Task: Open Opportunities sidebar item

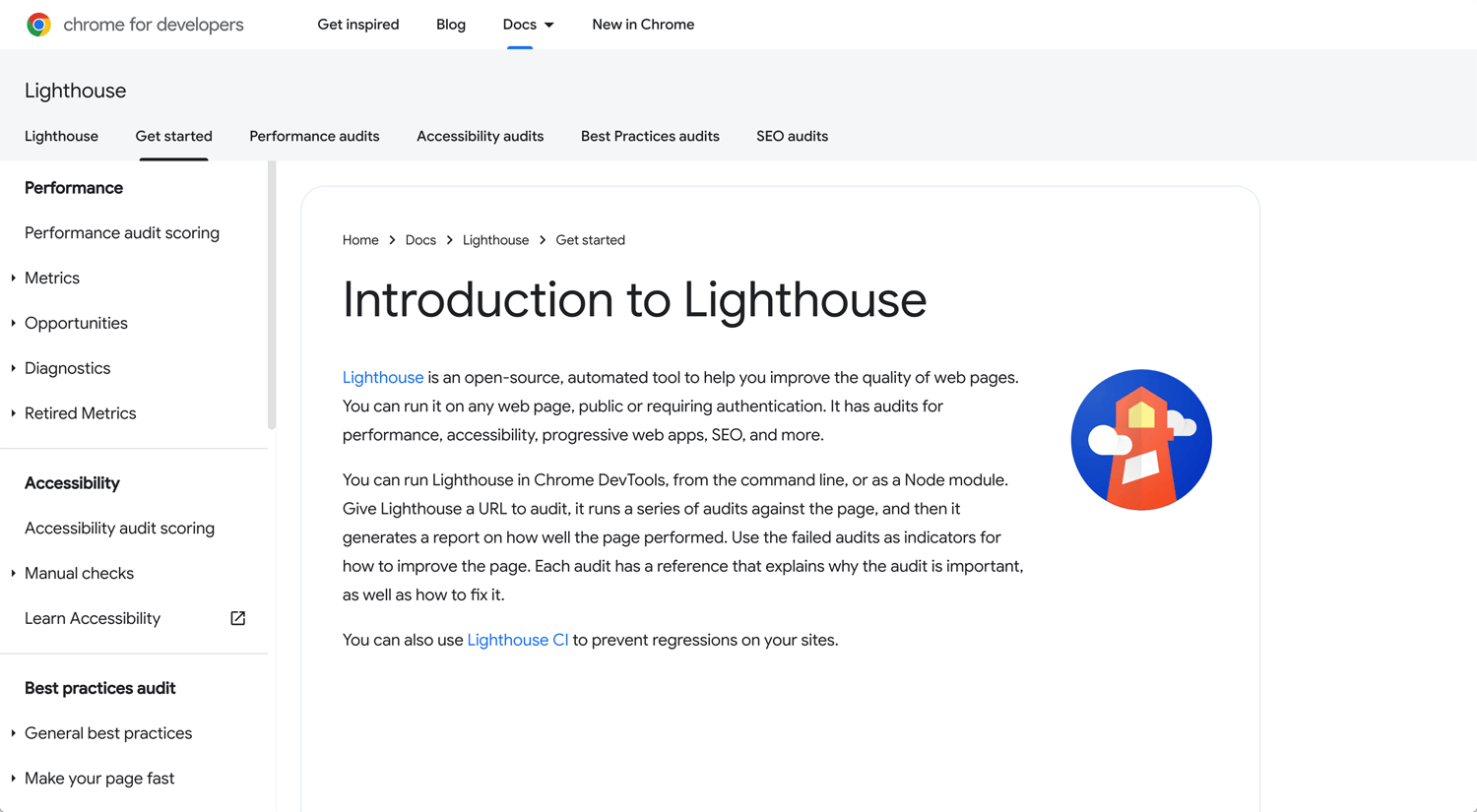Action: coord(76,324)
